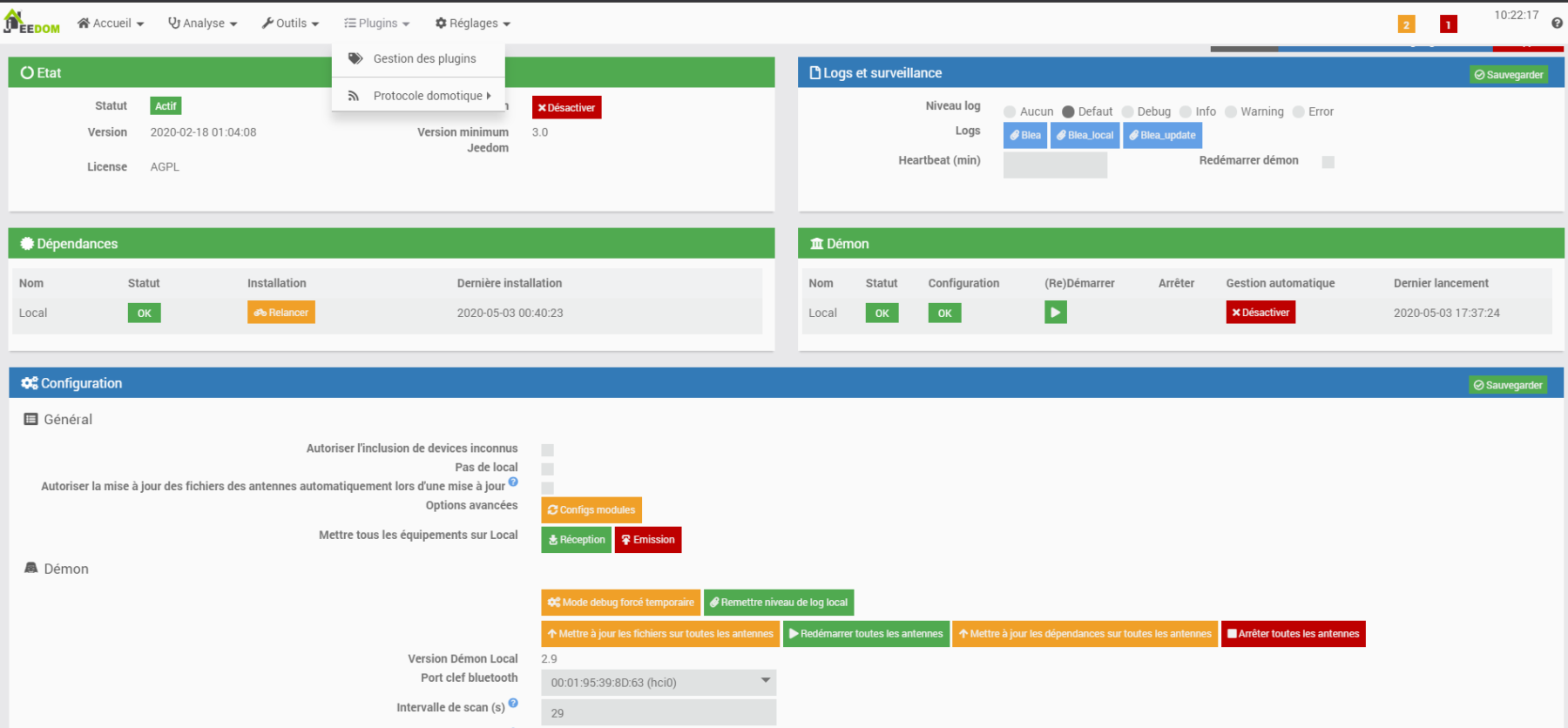
Task: Tick the Redémarrer démon checkbox
Action: [1328, 162]
